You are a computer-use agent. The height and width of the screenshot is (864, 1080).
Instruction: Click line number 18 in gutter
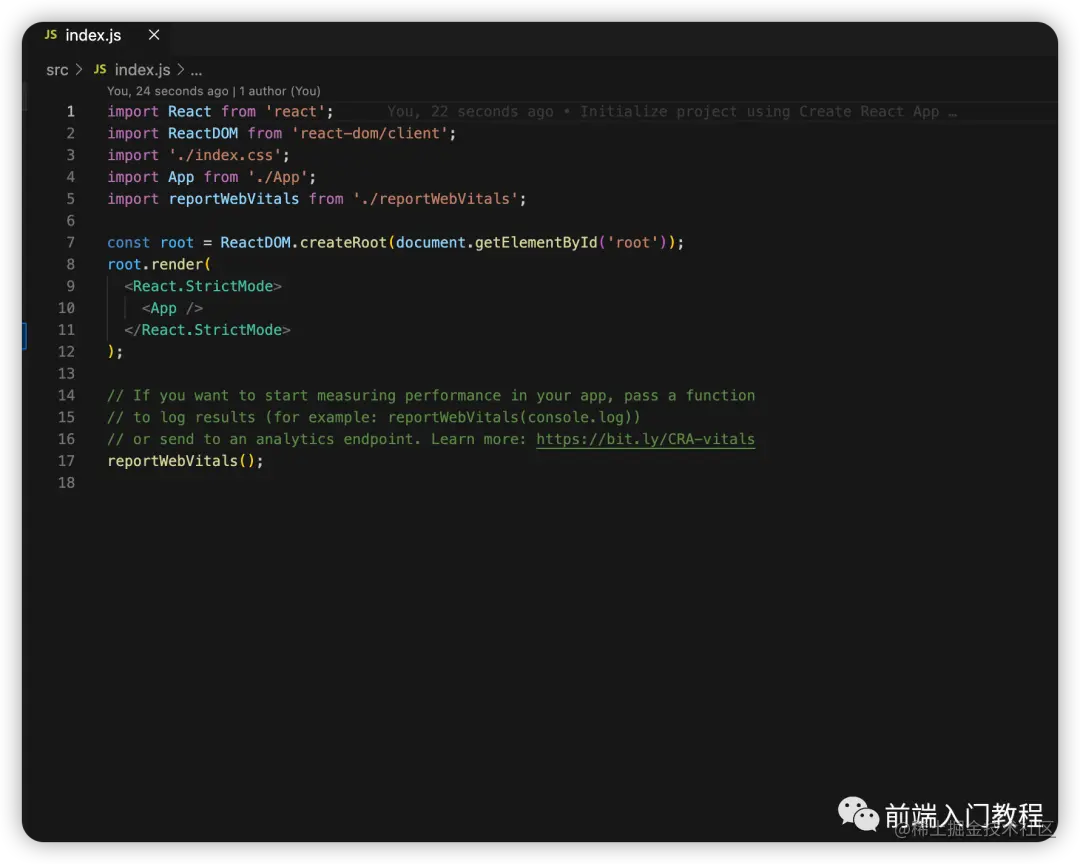[x=66, y=483]
